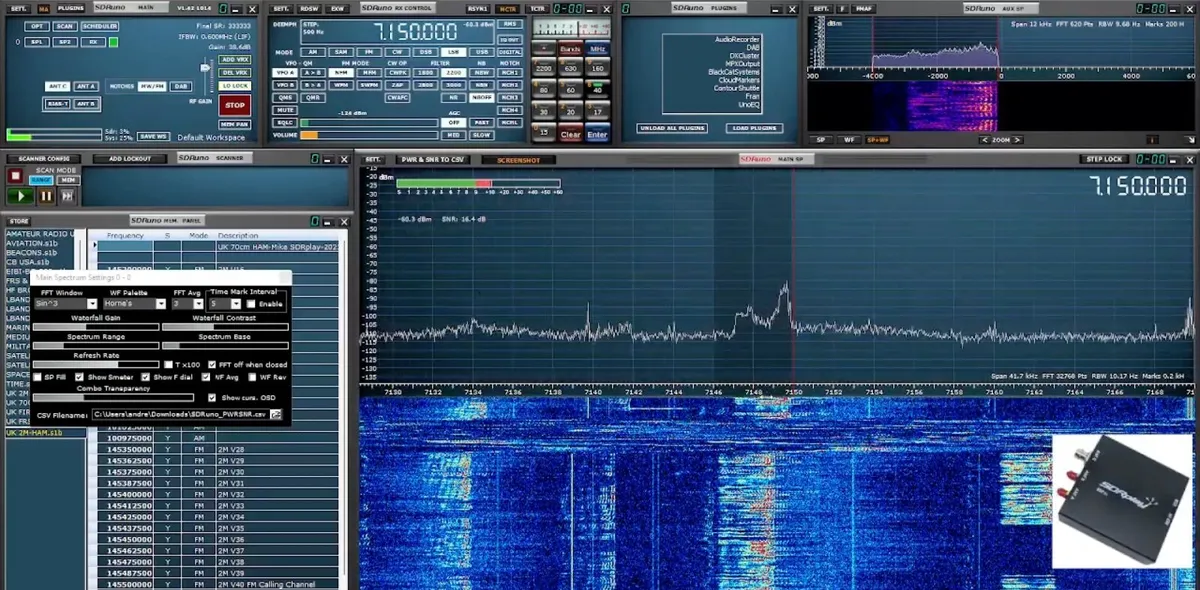Toggle the WF Rev checkbox

click(x=251, y=377)
